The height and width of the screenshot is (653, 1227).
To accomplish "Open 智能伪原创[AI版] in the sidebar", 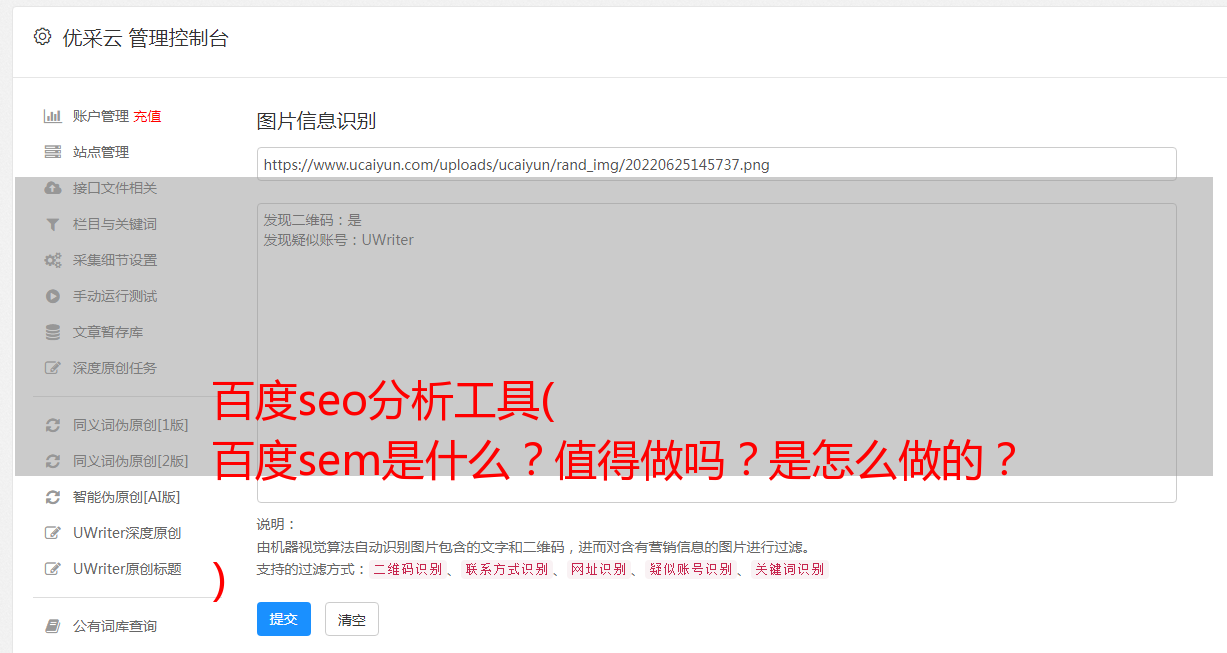I will coord(126,497).
